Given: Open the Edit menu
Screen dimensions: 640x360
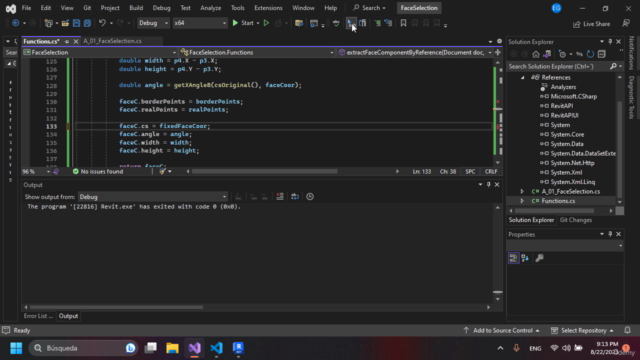Looking at the screenshot, I should pyautogui.click(x=46, y=8).
